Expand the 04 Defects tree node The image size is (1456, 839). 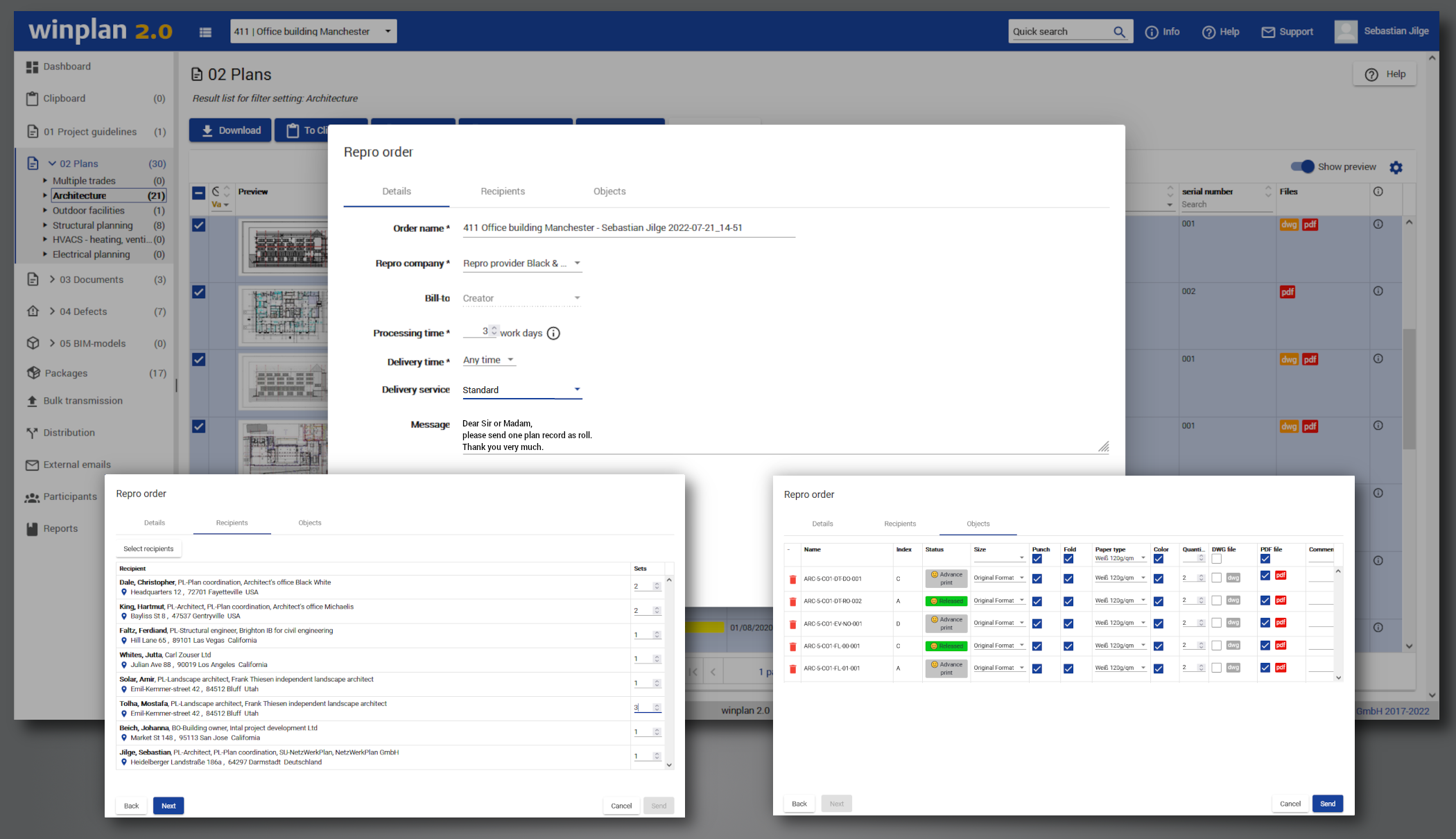(52, 311)
